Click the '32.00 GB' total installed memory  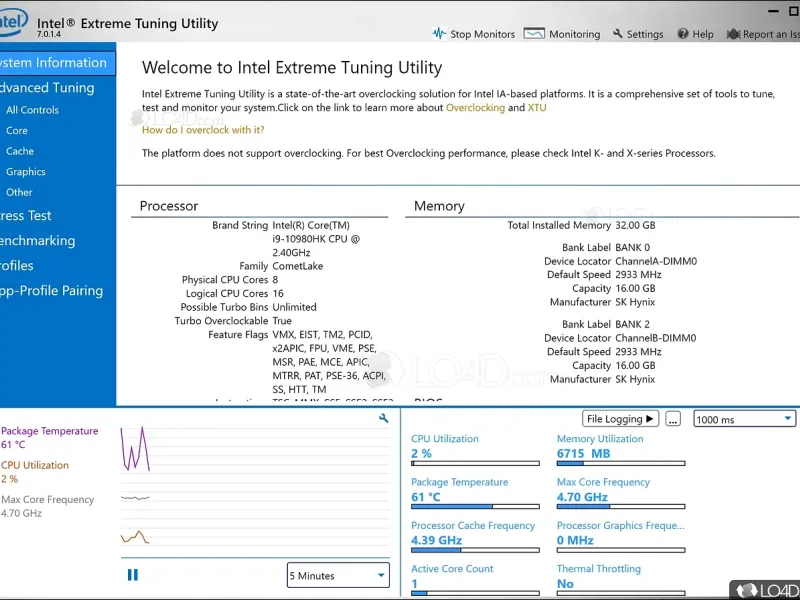coord(635,225)
